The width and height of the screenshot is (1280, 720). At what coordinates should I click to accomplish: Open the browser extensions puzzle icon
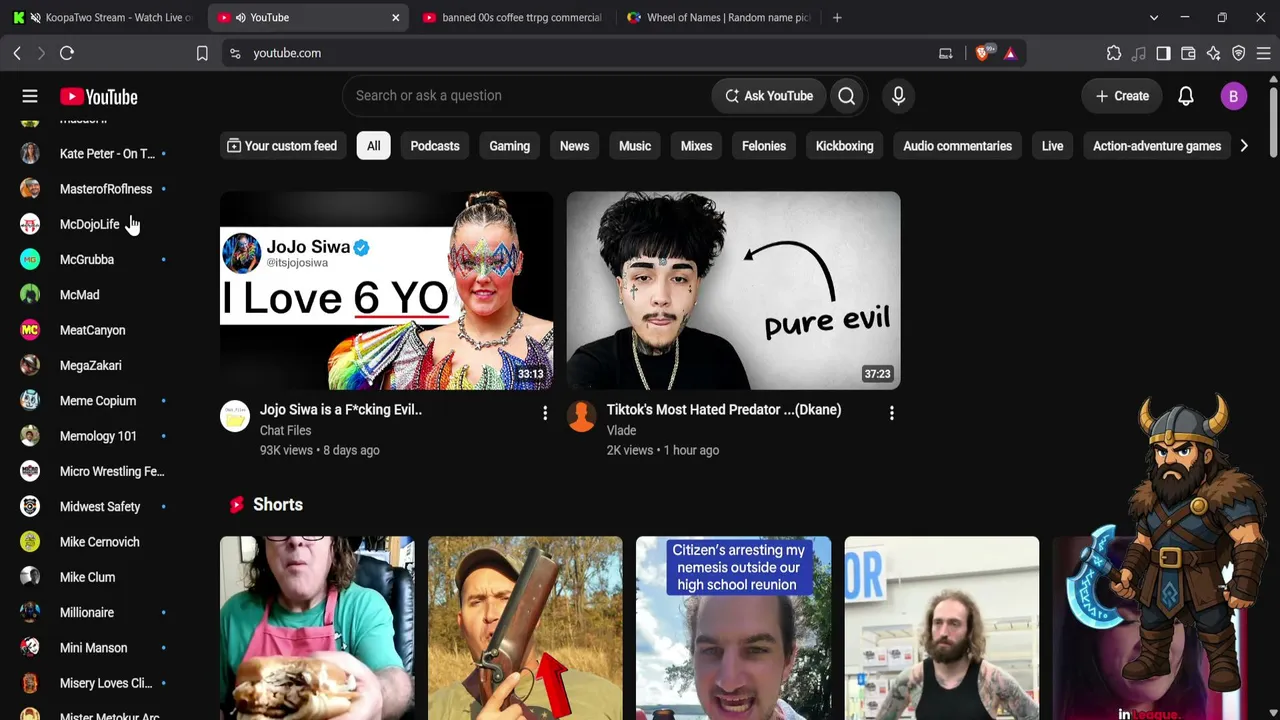click(x=1114, y=53)
